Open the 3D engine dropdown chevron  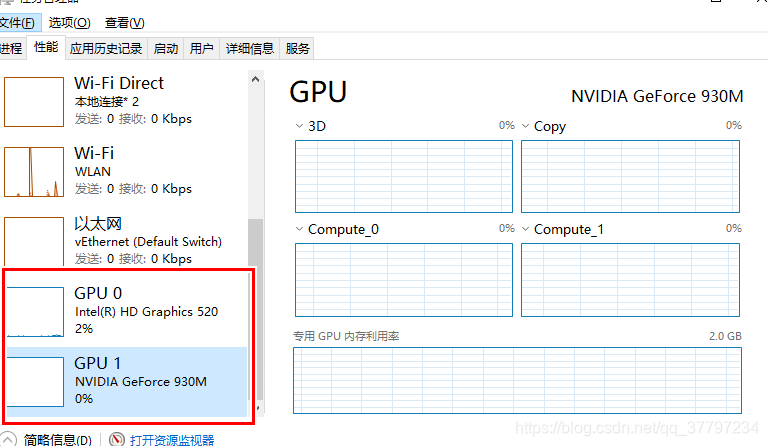pyautogui.click(x=299, y=126)
